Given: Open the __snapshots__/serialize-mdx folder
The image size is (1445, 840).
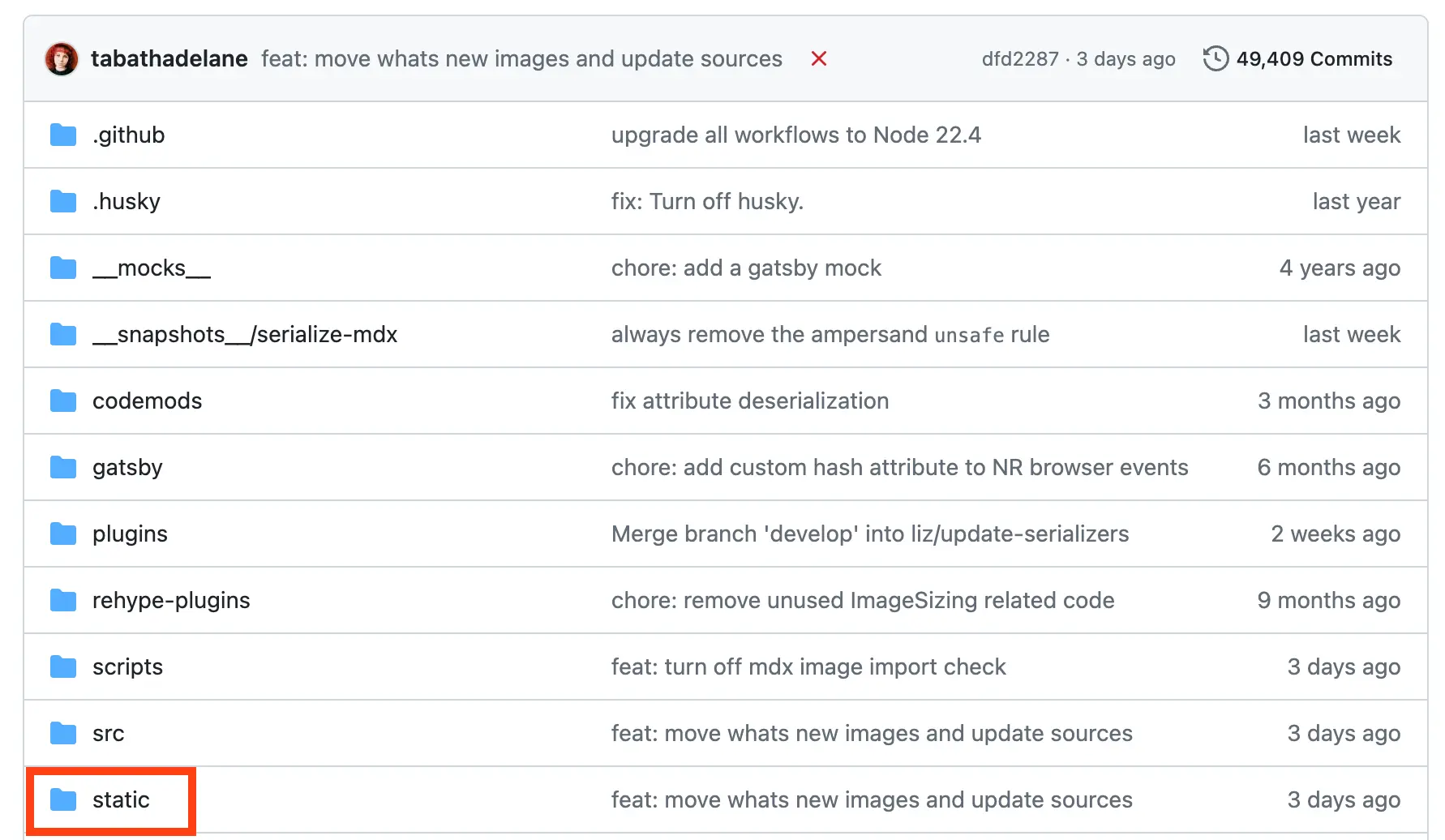Looking at the screenshot, I should tap(245, 335).
